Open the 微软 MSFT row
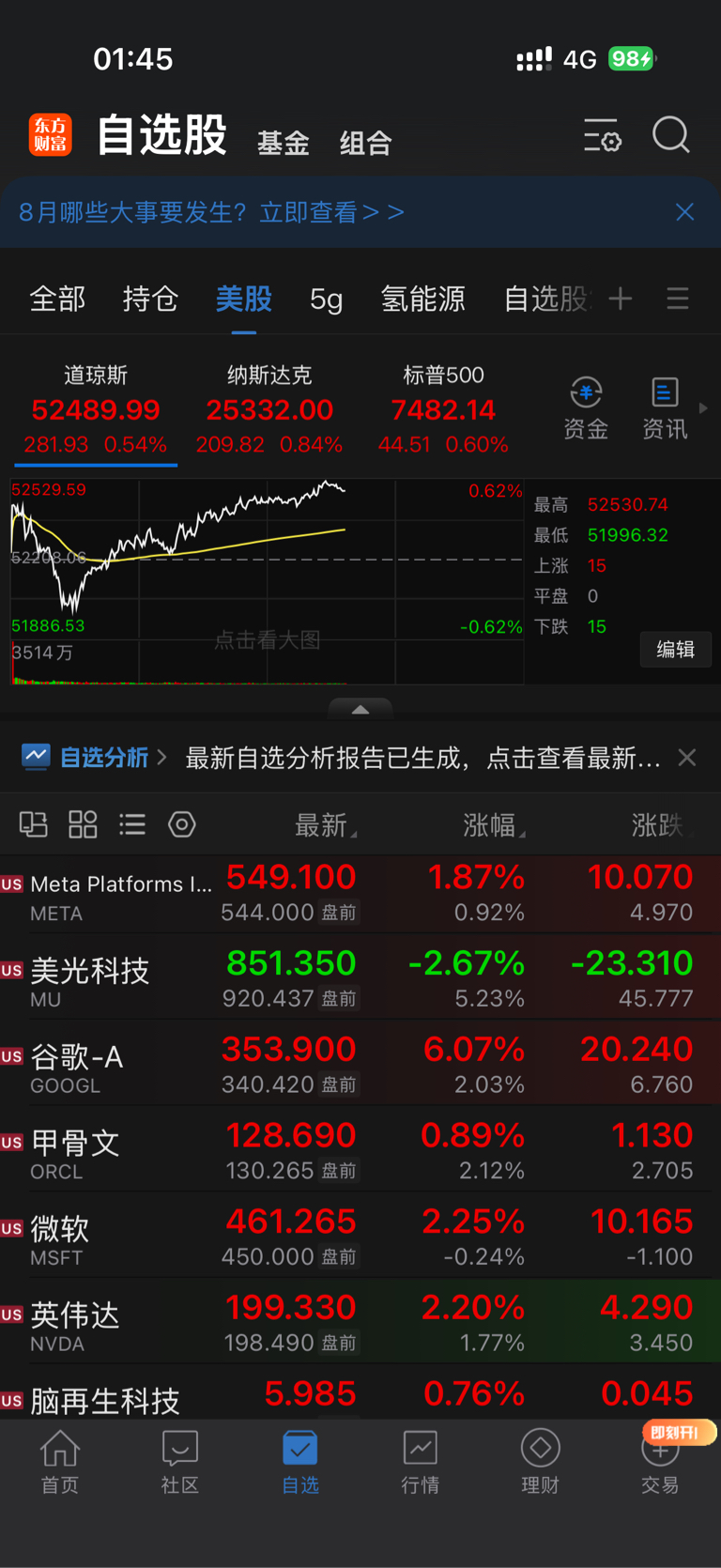 (360, 1237)
